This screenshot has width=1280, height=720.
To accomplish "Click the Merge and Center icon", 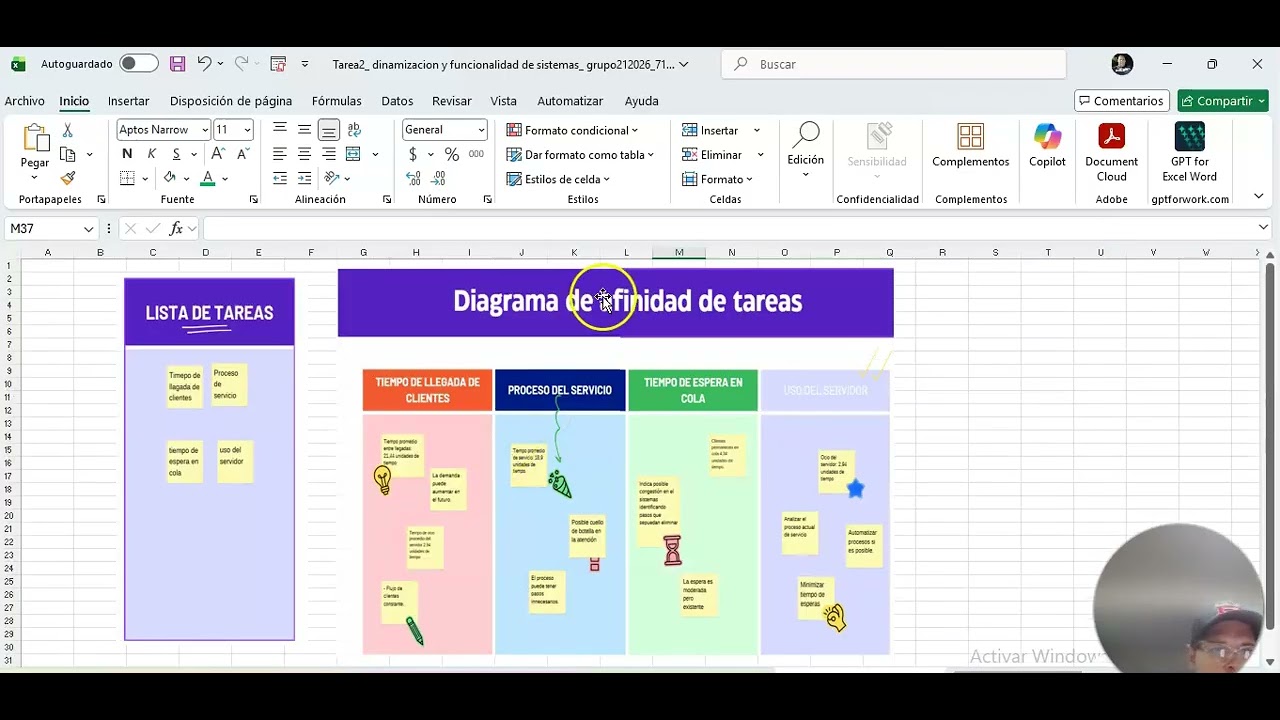I will 353,154.
